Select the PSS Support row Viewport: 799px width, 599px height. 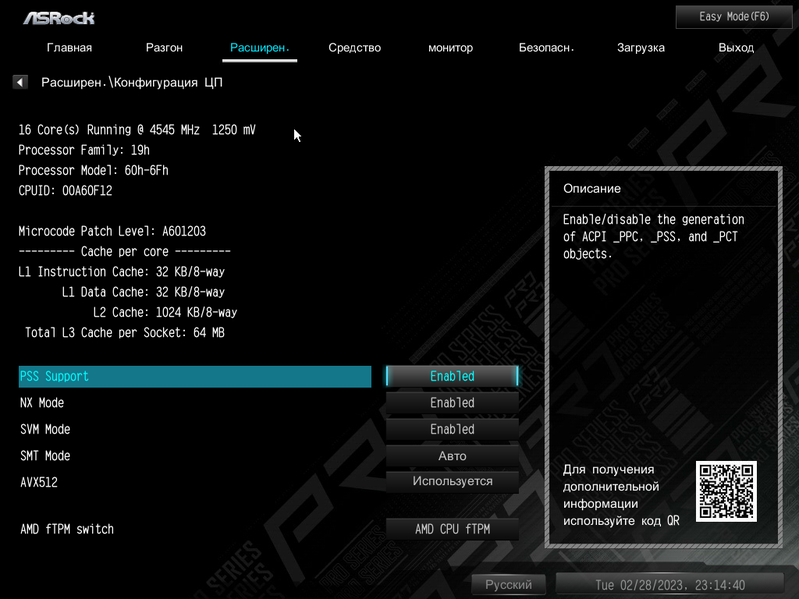tap(195, 376)
